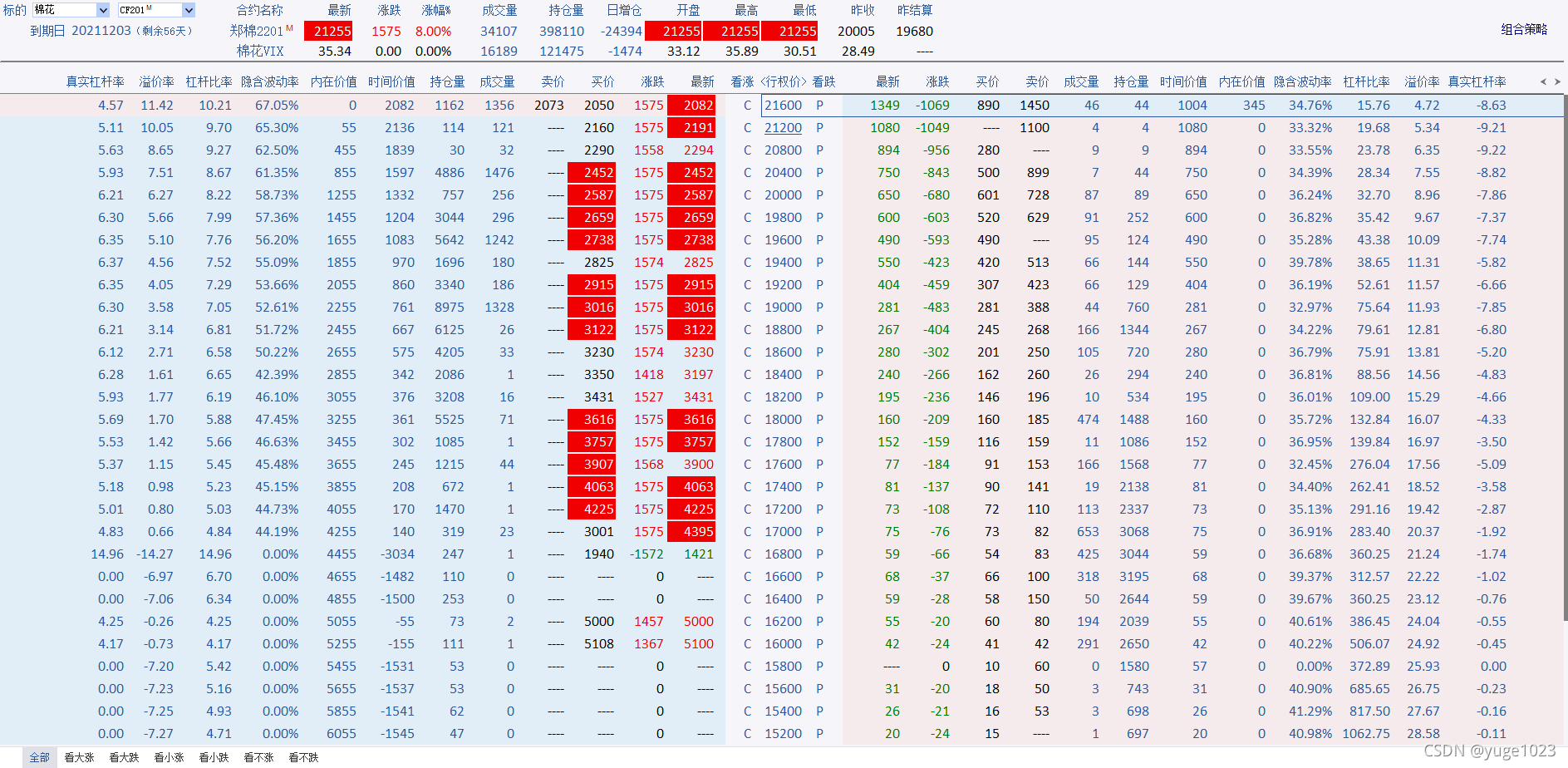Select strike price 16200
1568x768 pixels.
pos(784,622)
